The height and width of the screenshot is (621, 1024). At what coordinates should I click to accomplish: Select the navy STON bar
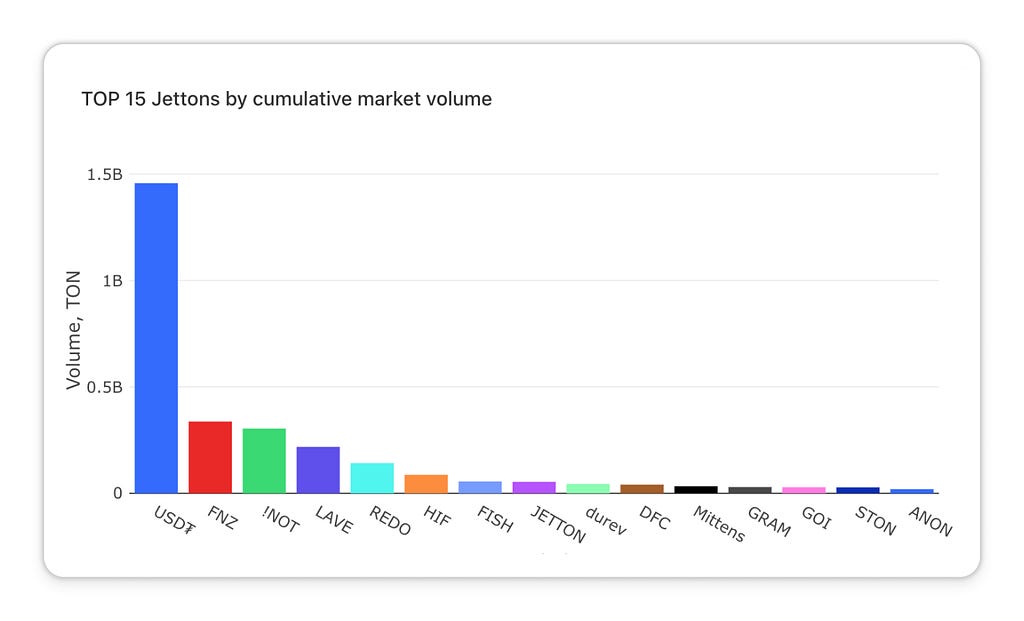[858, 490]
